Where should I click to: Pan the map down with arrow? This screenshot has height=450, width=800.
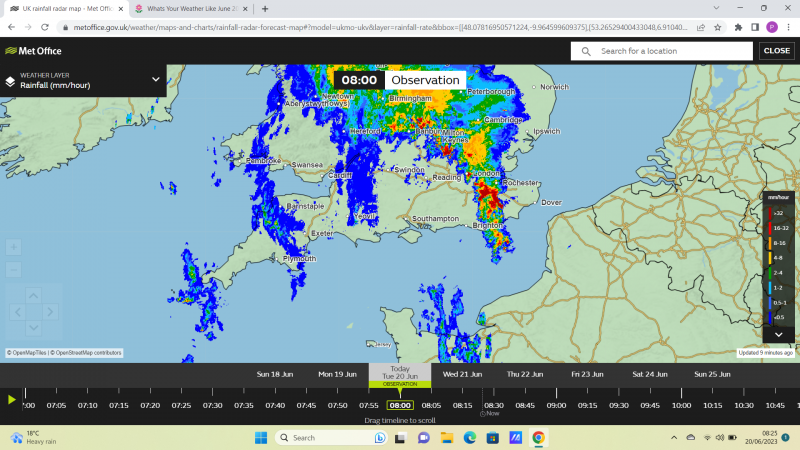pyautogui.click(x=34, y=327)
